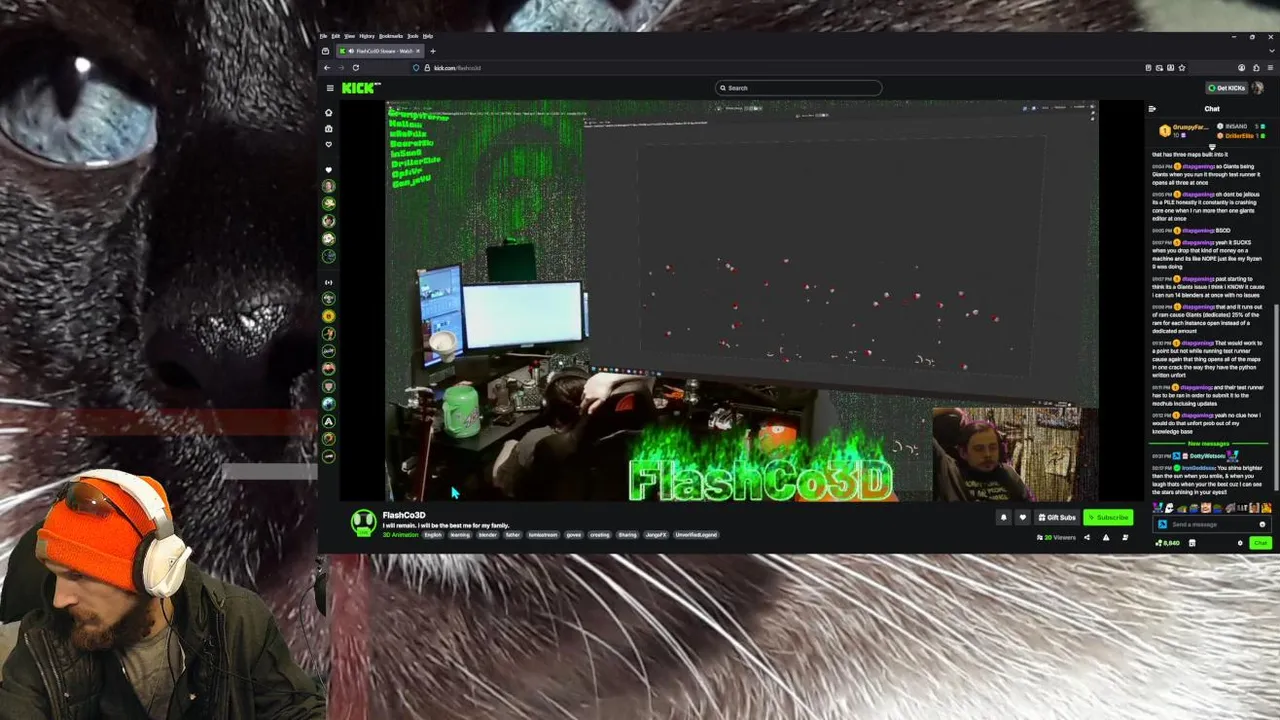Open the Kick sidebar hamburger menu
This screenshot has height=720, width=1280.
pos(329,88)
